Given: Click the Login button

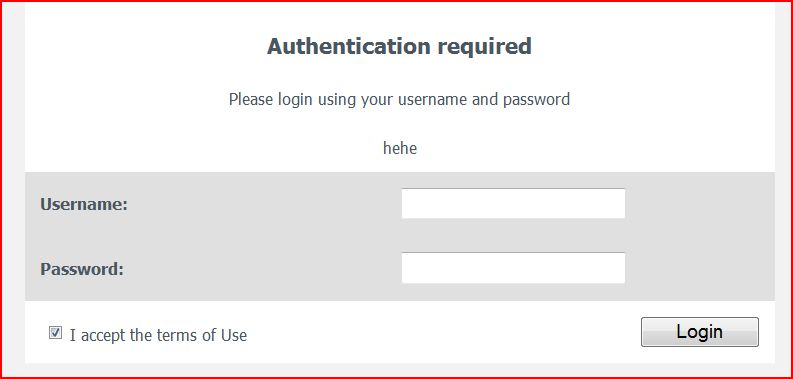Looking at the screenshot, I should pos(699,332).
